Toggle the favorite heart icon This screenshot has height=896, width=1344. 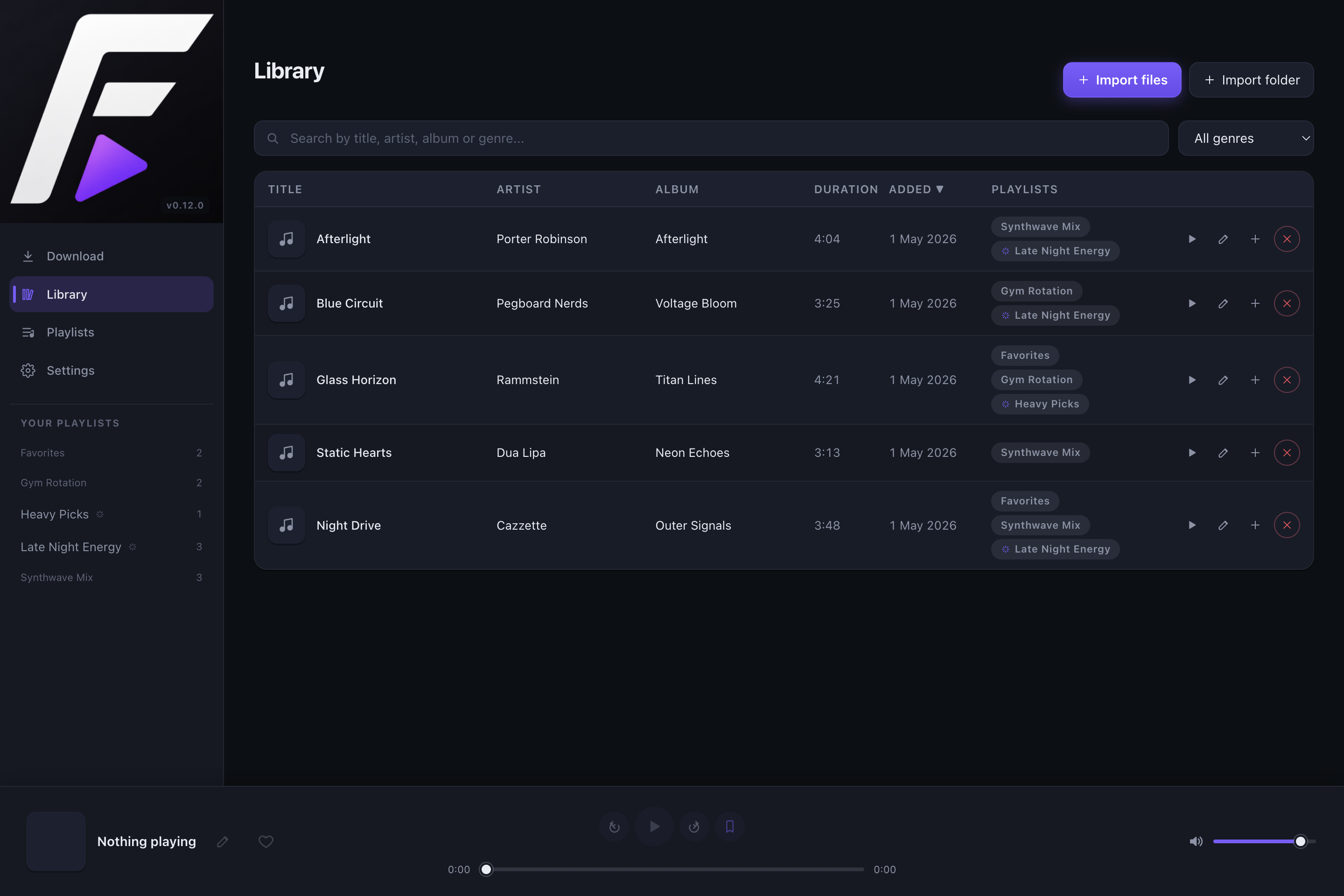266,842
